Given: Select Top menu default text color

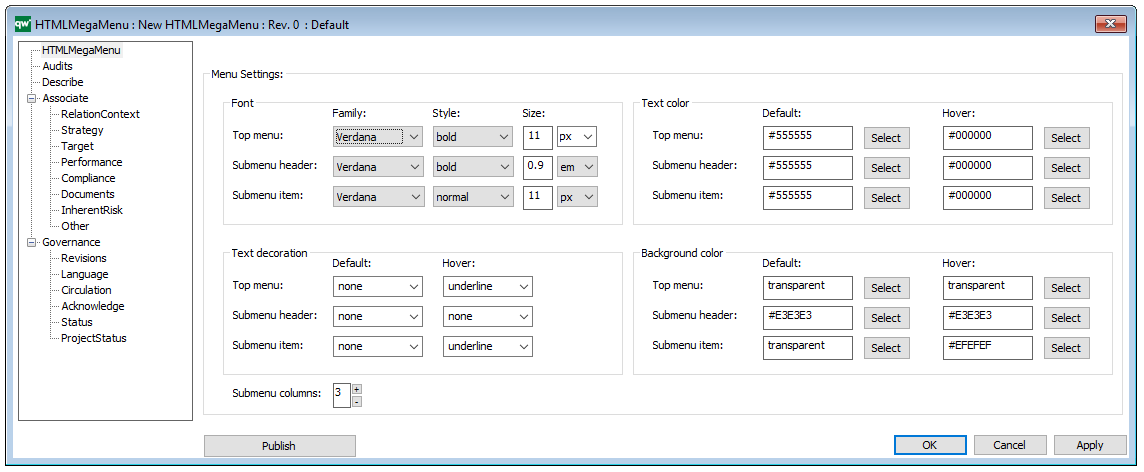Looking at the screenshot, I should (x=885, y=138).
